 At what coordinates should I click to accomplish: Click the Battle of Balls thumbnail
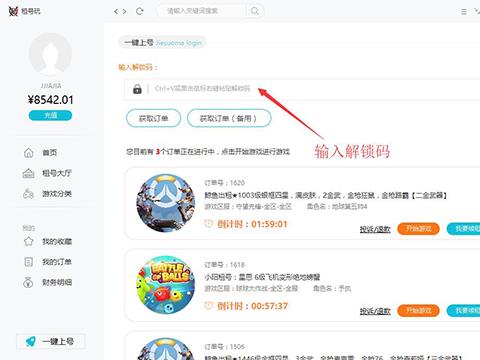(x=166, y=285)
